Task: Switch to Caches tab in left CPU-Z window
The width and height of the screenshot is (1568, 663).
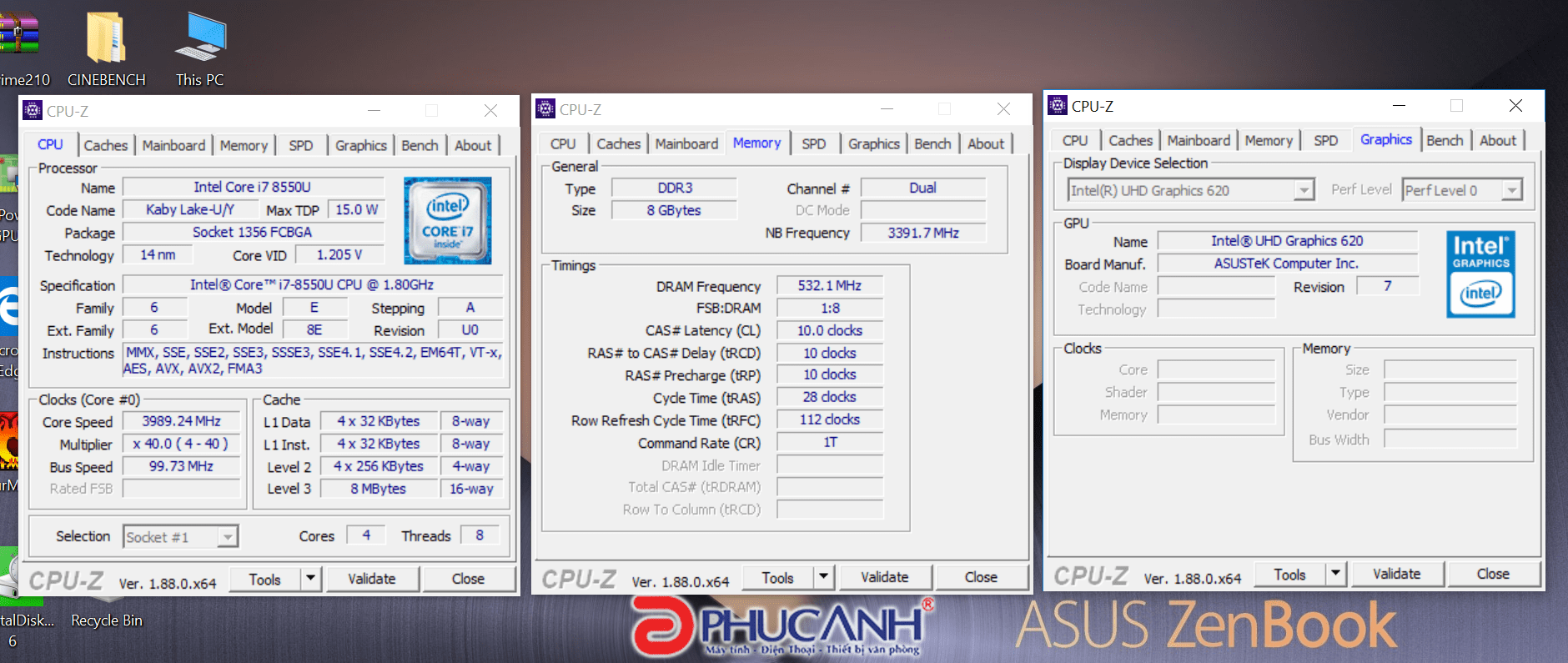Action: (106, 145)
